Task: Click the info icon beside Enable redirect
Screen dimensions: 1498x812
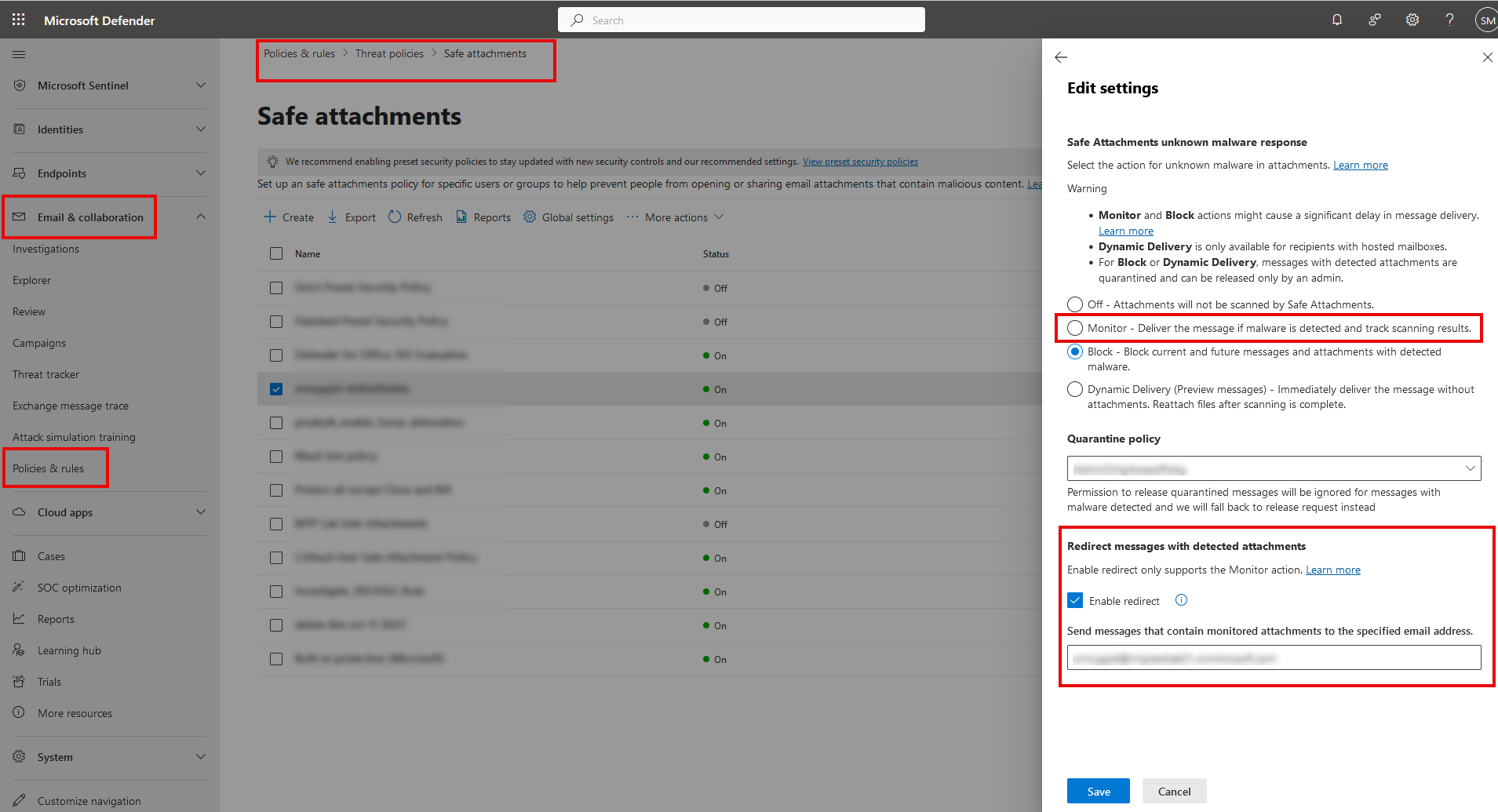Action: [x=1181, y=600]
